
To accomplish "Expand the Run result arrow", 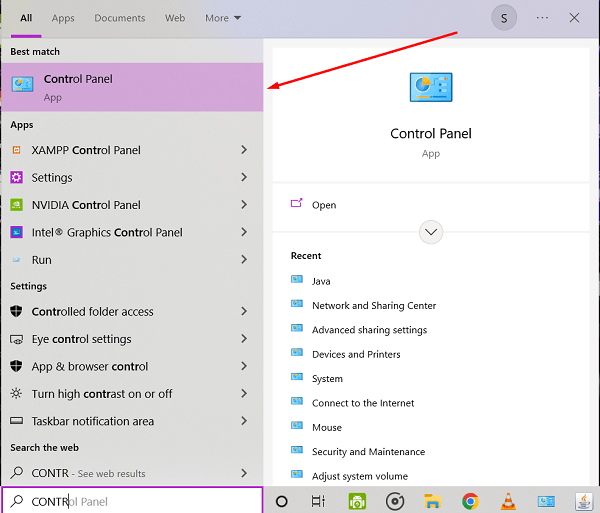I will click(244, 259).
